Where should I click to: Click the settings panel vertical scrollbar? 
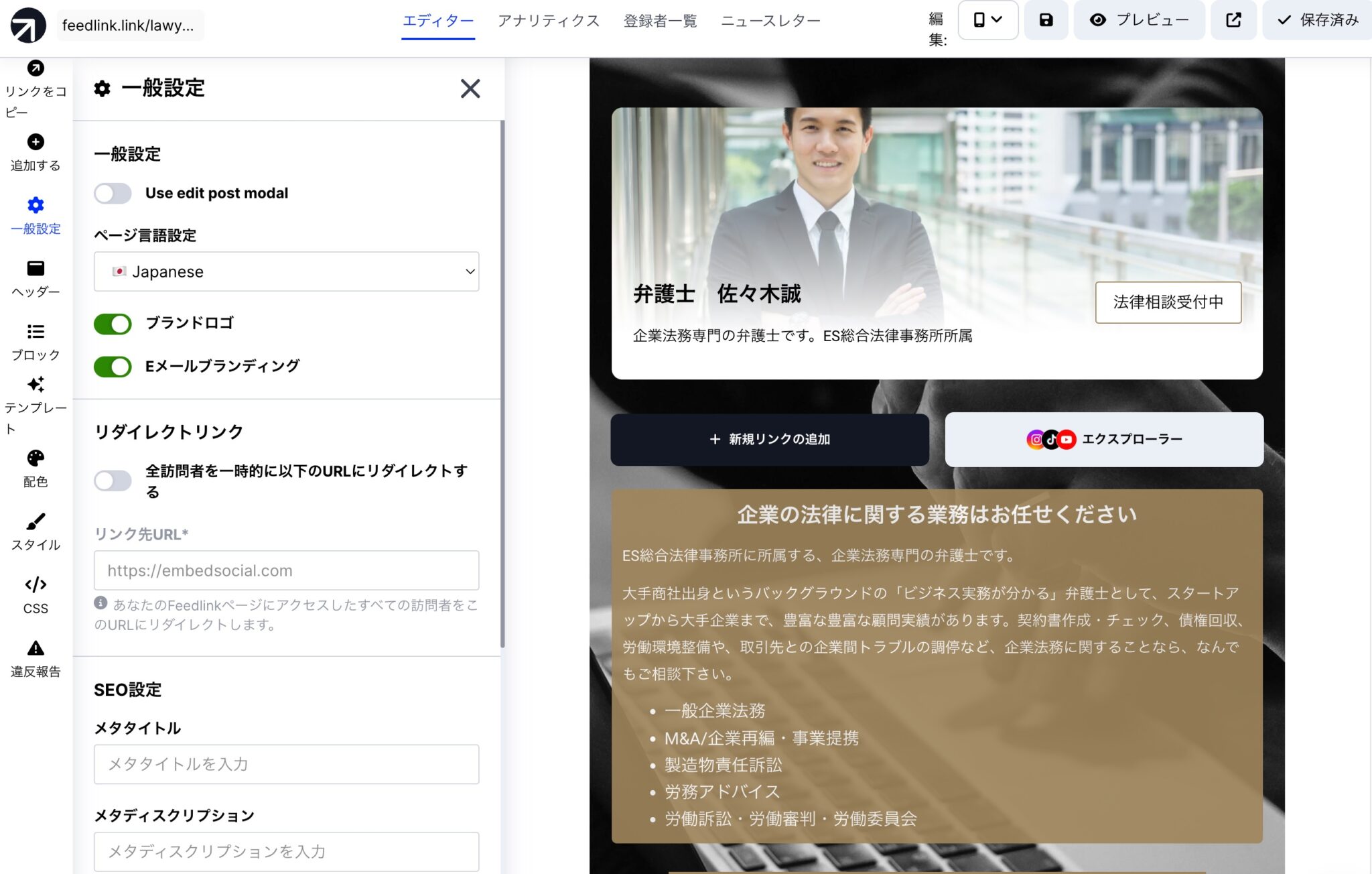pos(502,384)
